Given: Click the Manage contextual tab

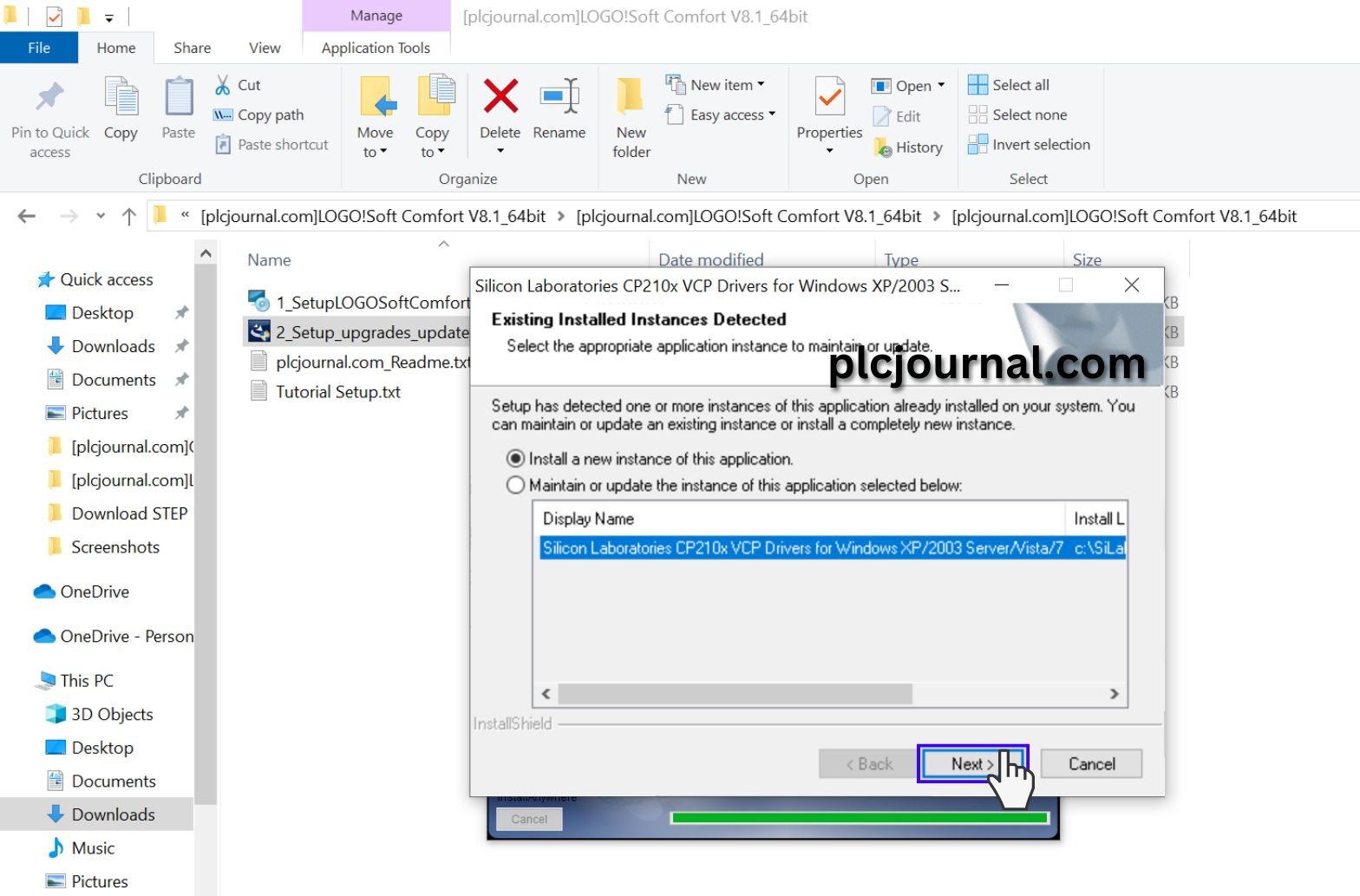Looking at the screenshot, I should [x=376, y=16].
